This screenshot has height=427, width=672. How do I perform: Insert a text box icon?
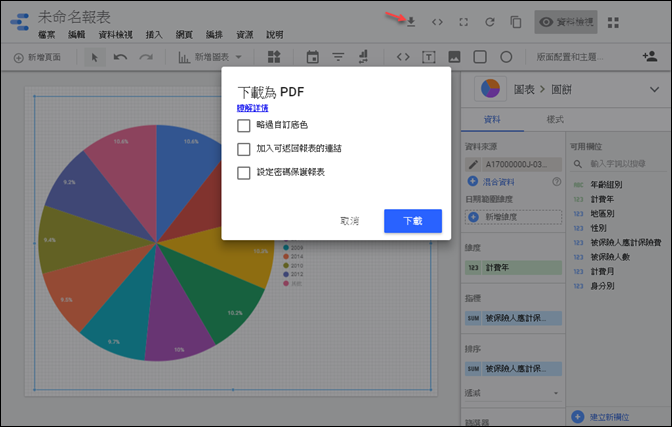point(429,57)
